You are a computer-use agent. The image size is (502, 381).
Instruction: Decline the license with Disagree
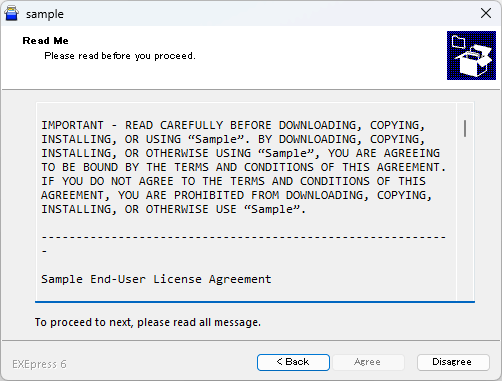click(x=453, y=362)
